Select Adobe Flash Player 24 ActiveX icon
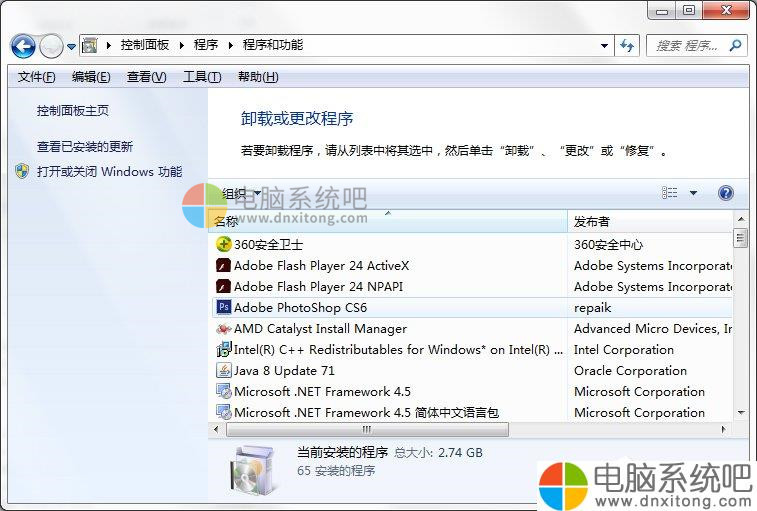 pyautogui.click(x=224, y=265)
